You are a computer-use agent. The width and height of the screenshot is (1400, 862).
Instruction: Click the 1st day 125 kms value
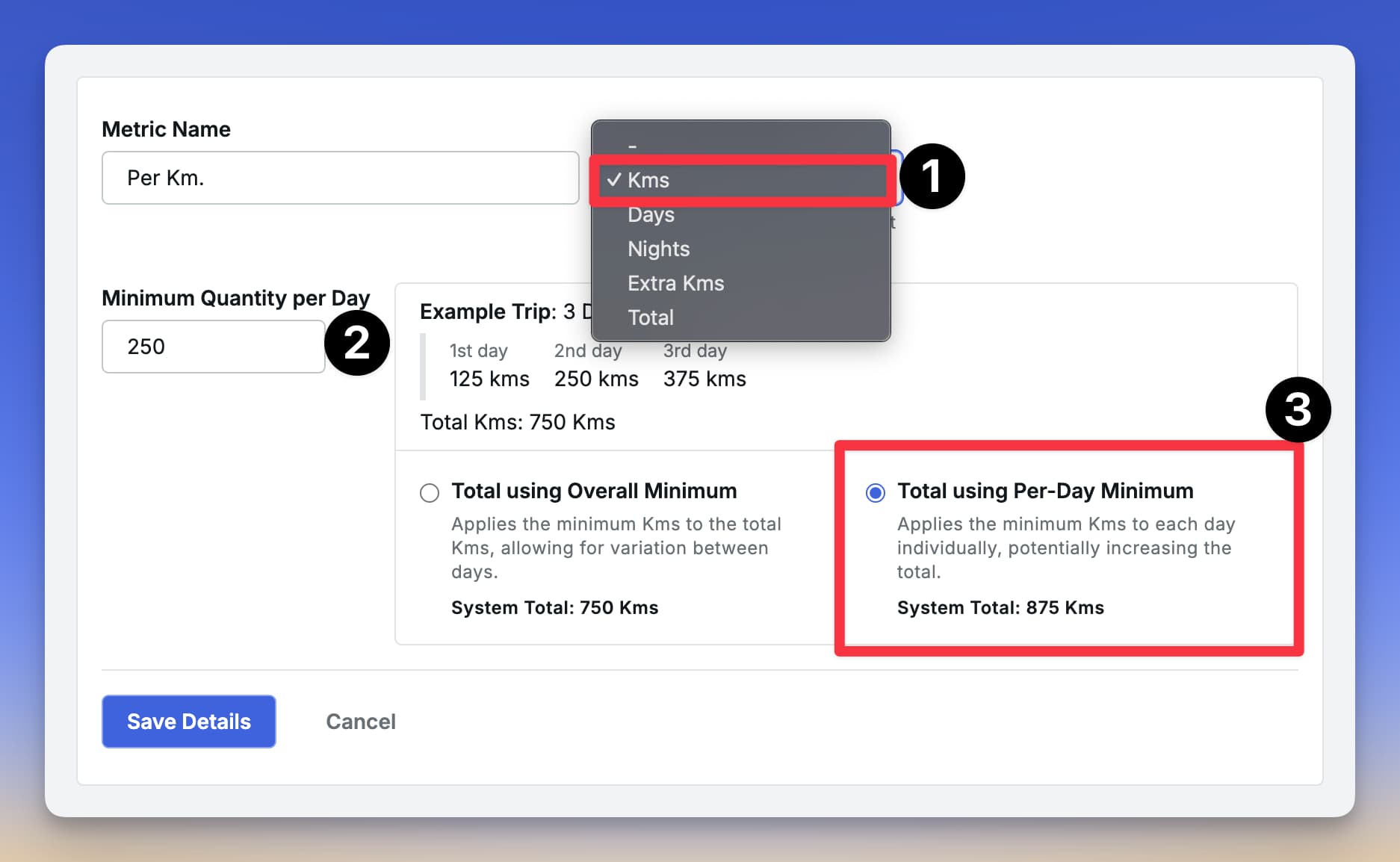[489, 379]
